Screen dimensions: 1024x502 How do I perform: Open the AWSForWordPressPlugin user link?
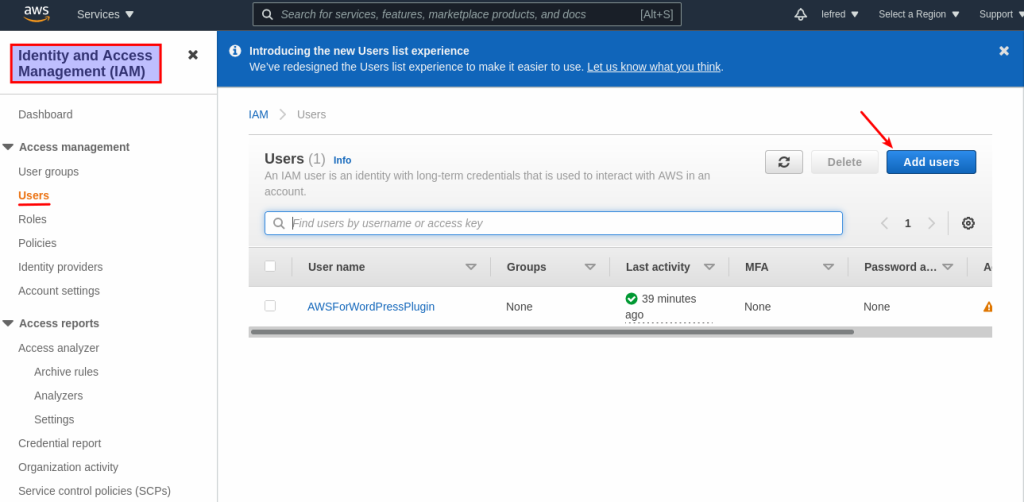tap(371, 306)
